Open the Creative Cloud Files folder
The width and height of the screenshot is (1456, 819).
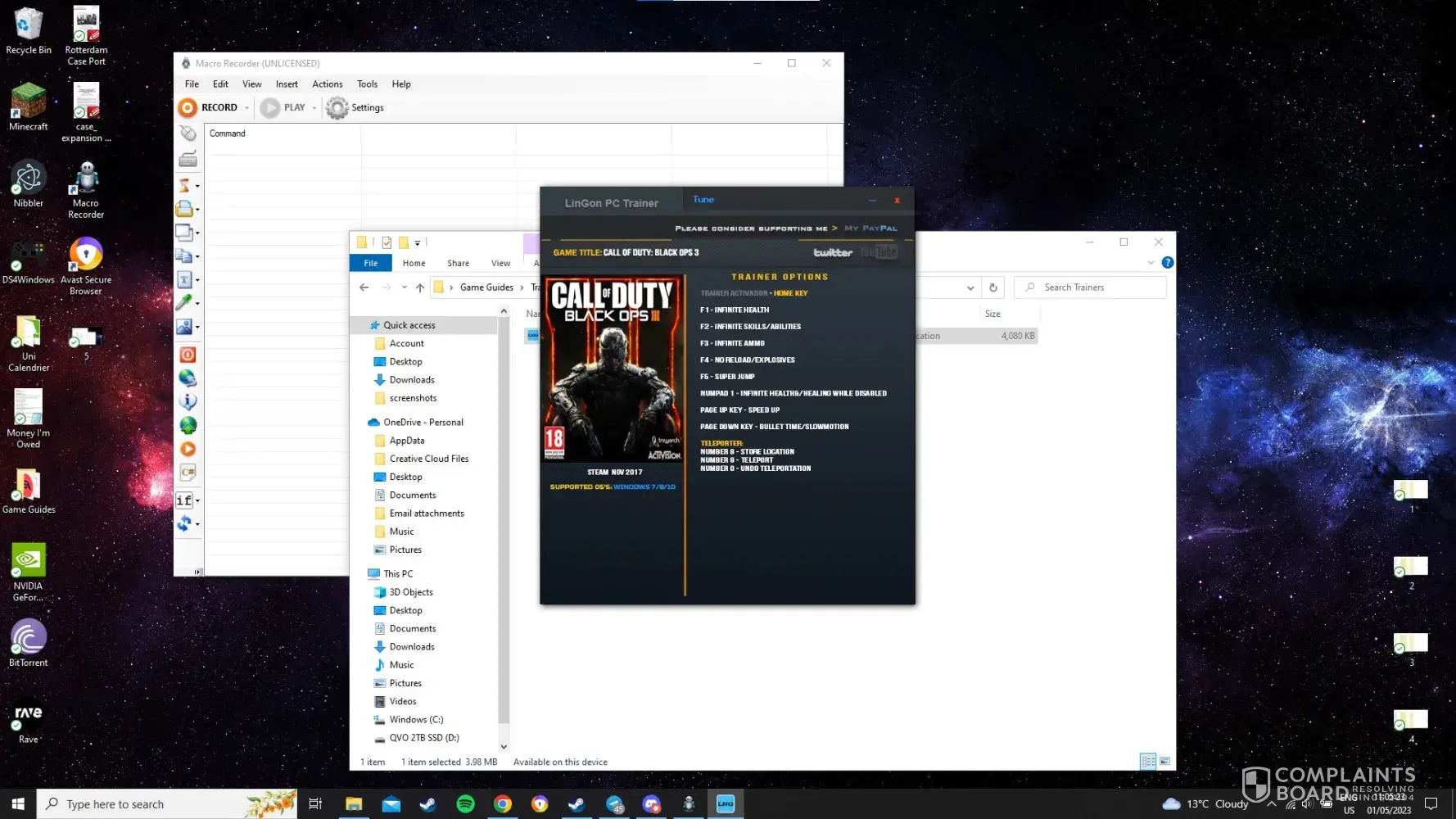click(428, 459)
